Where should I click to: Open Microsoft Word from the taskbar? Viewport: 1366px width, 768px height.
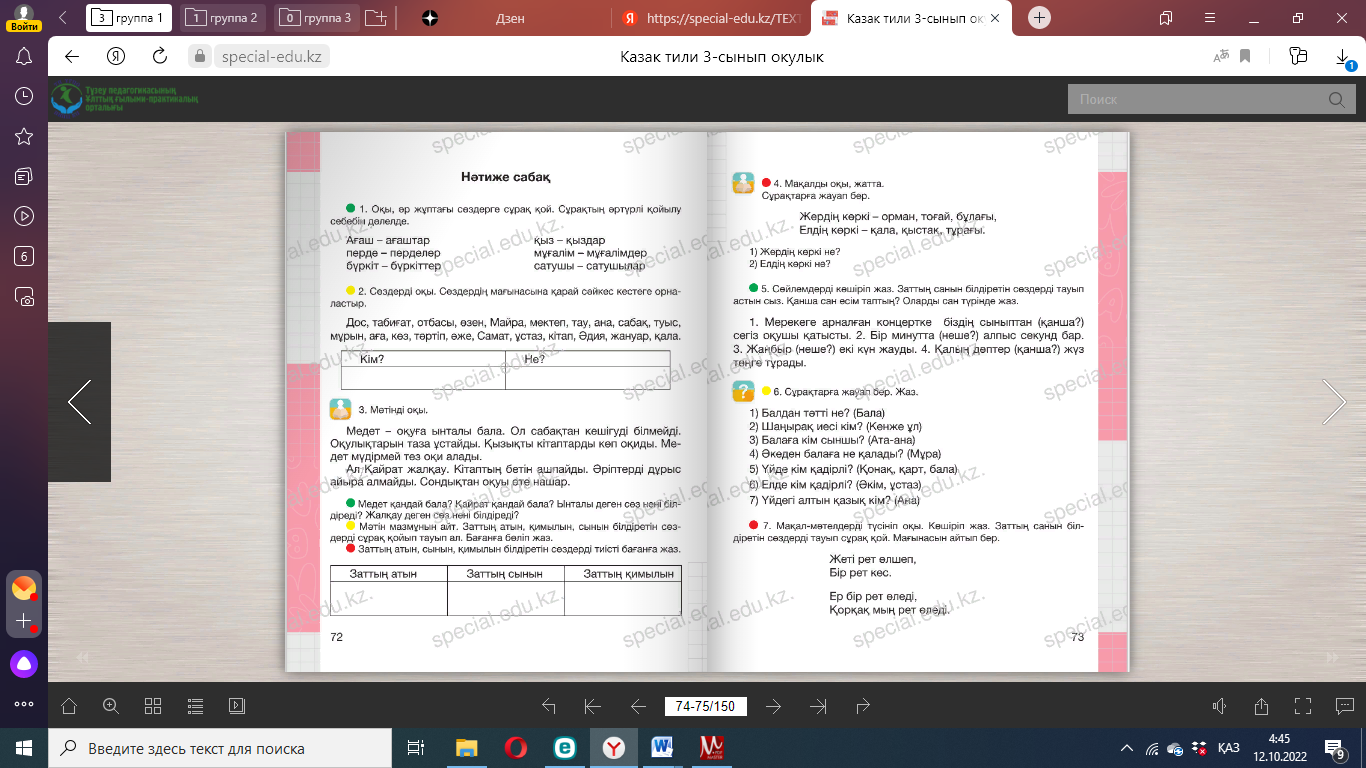(662, 748)
